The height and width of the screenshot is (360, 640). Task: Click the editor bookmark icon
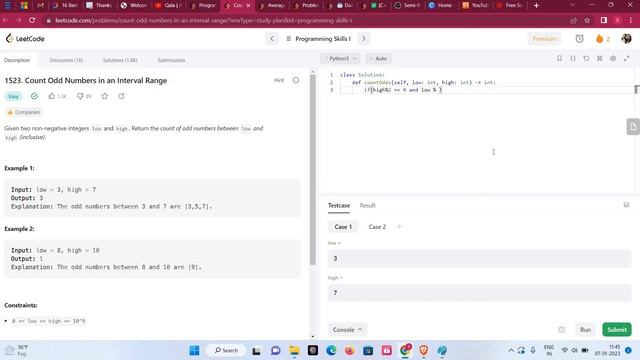tap(559, 59)
